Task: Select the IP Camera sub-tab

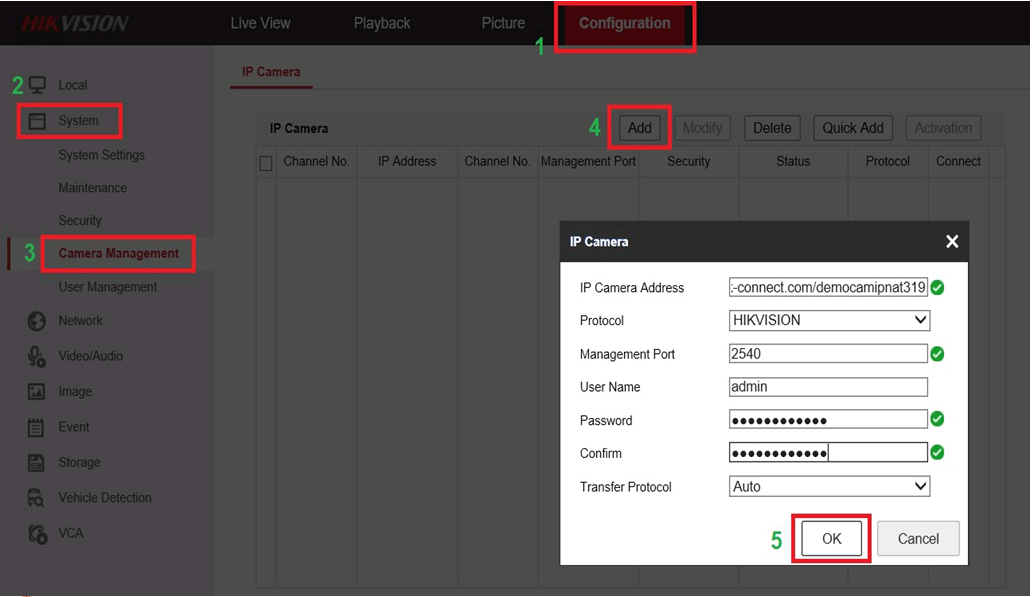Action: click(271, 72)
